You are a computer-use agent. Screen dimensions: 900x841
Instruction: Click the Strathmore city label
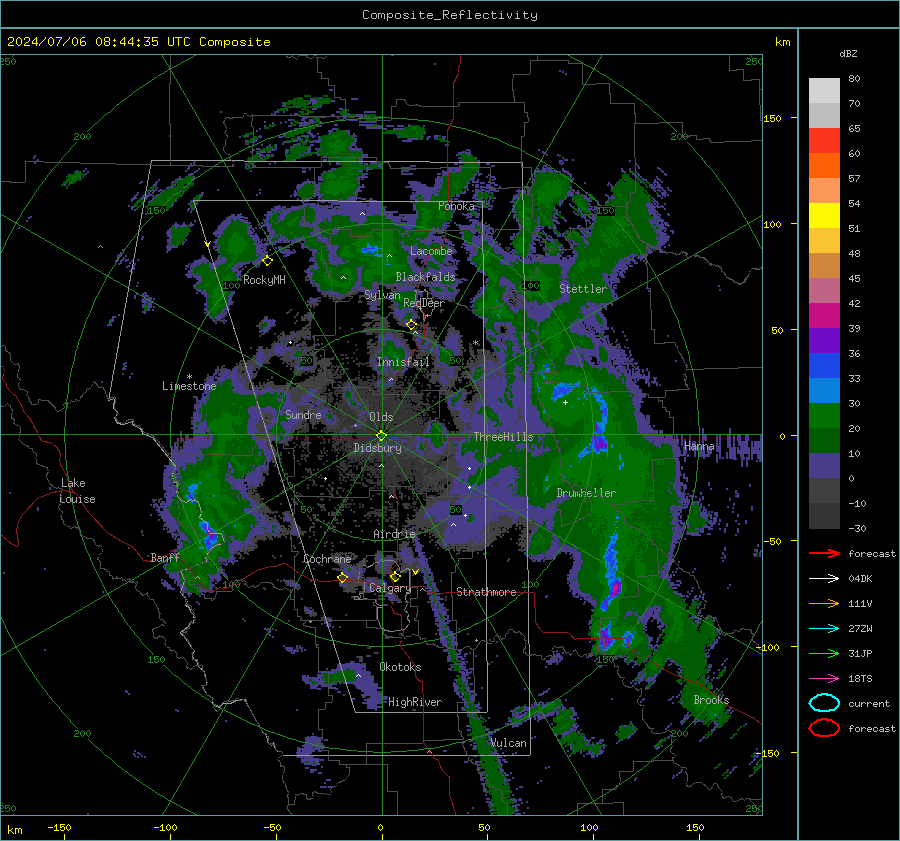tap(486, 592)
